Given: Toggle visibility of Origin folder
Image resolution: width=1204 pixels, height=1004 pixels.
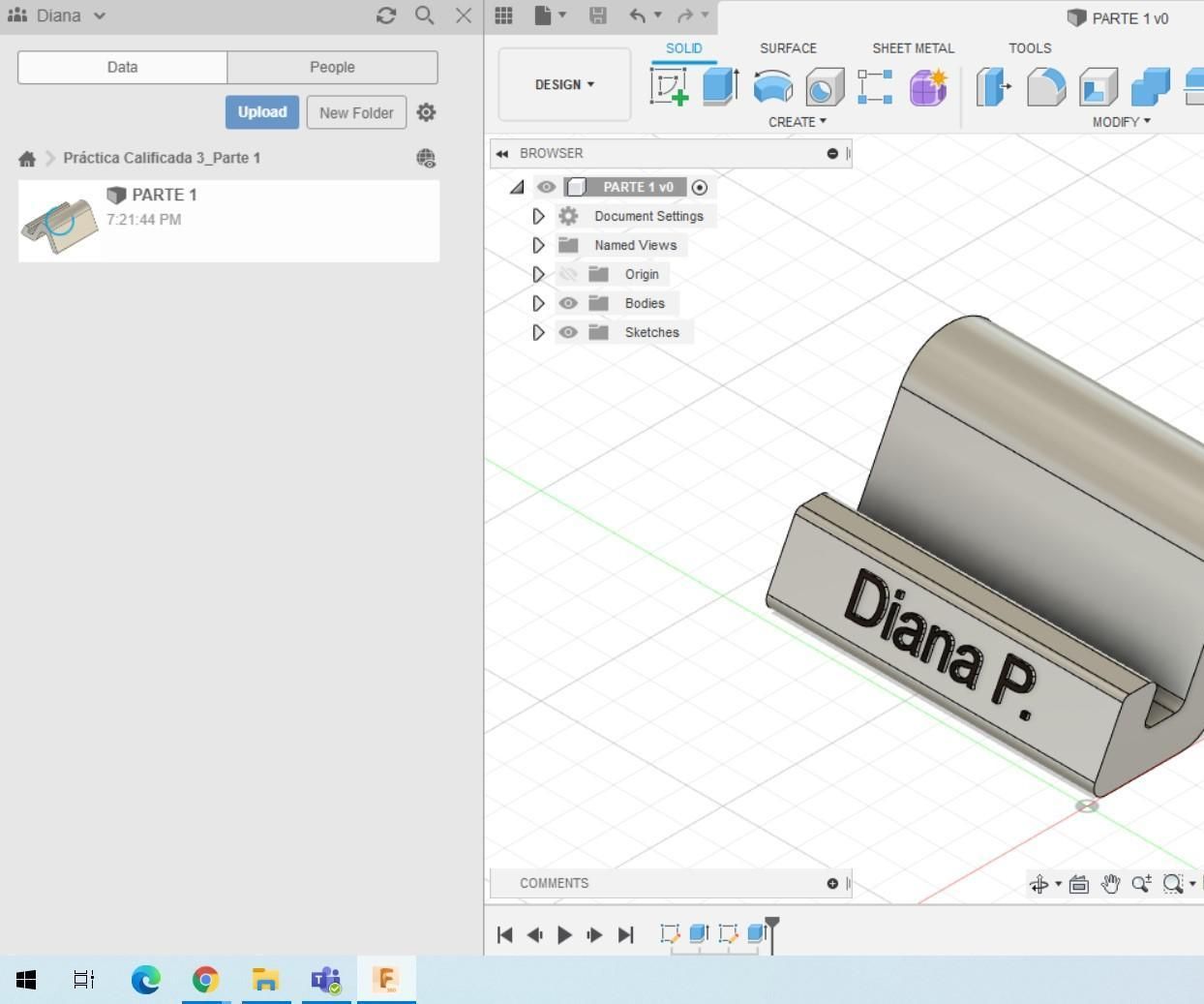Looking at the screenshot, I should pos(568,274).
